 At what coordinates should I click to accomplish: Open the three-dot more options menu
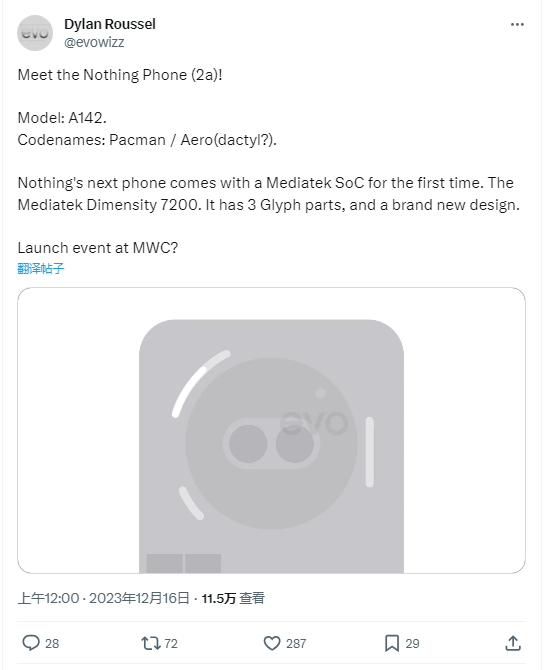(517, 25)
